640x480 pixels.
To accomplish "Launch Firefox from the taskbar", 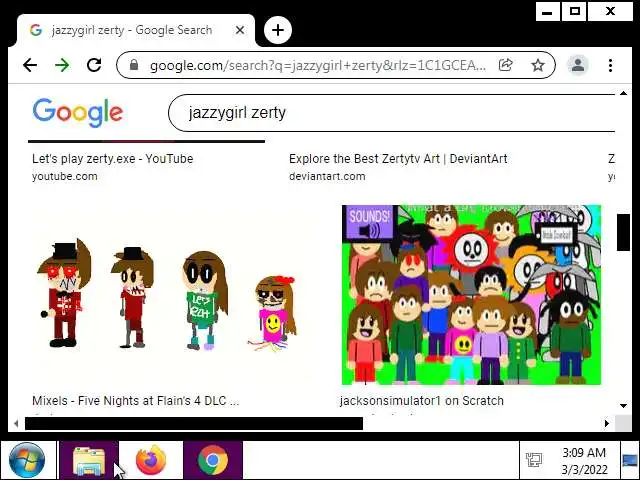I will click(x=151, y=461).
